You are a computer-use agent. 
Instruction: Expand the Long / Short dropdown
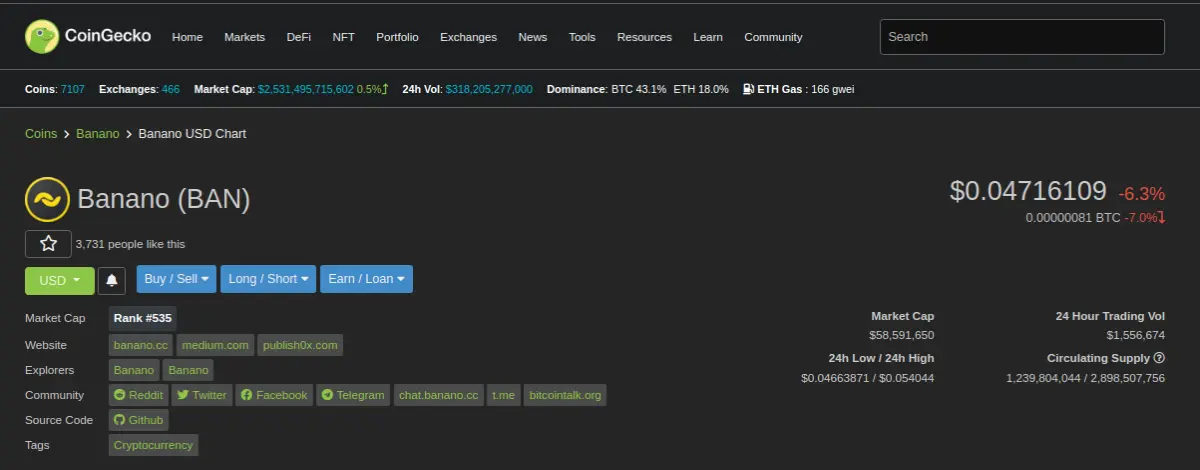268,279
